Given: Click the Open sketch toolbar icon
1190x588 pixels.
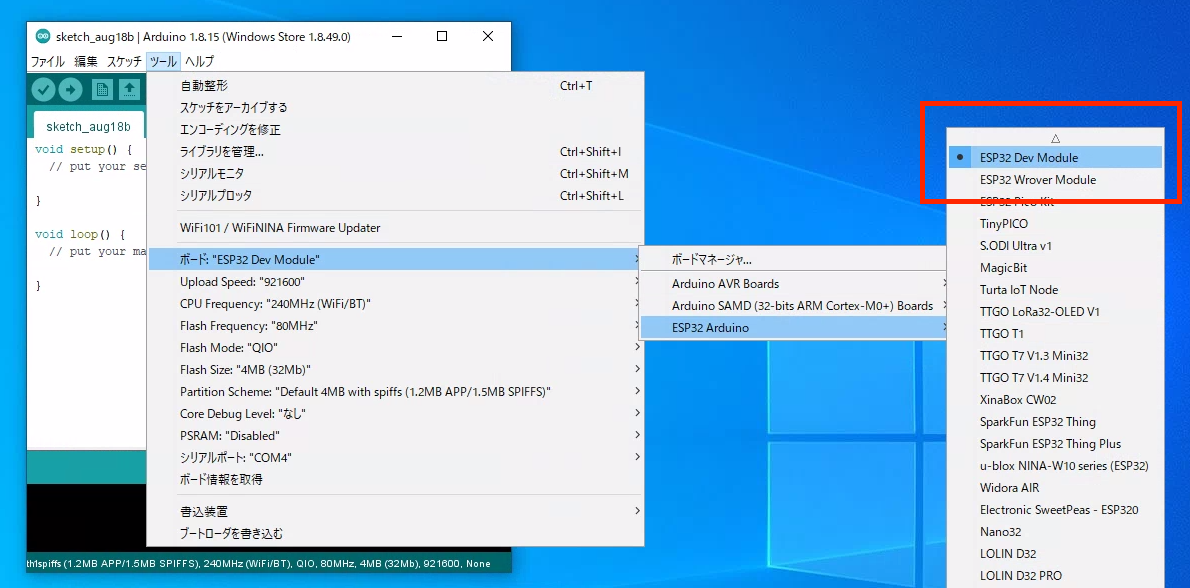Looking at the screenshot, I should (130, 90).
